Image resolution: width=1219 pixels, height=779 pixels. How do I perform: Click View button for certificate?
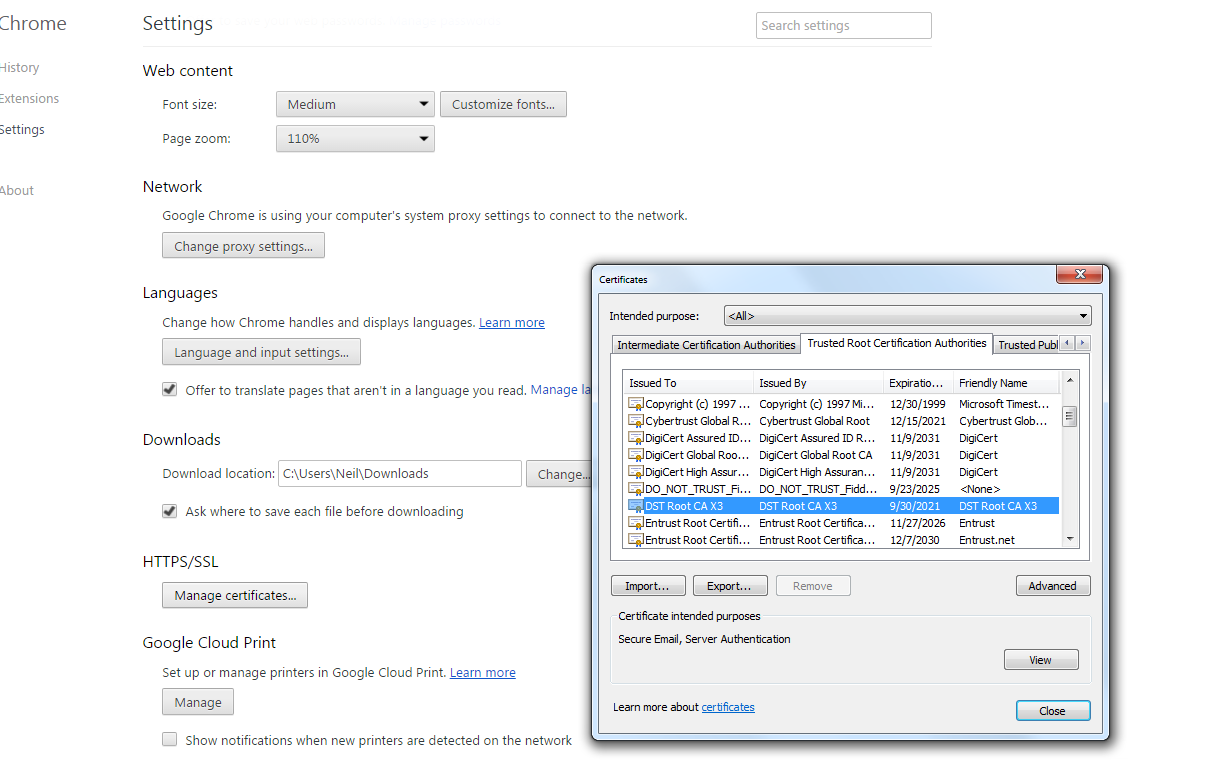click(1041, 660)
